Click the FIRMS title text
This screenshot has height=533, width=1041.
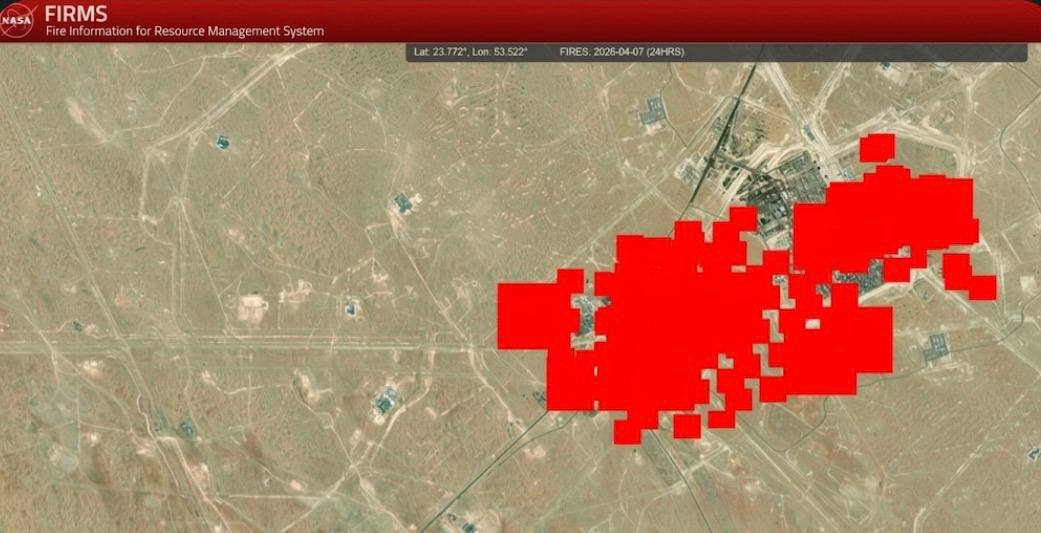76,13
